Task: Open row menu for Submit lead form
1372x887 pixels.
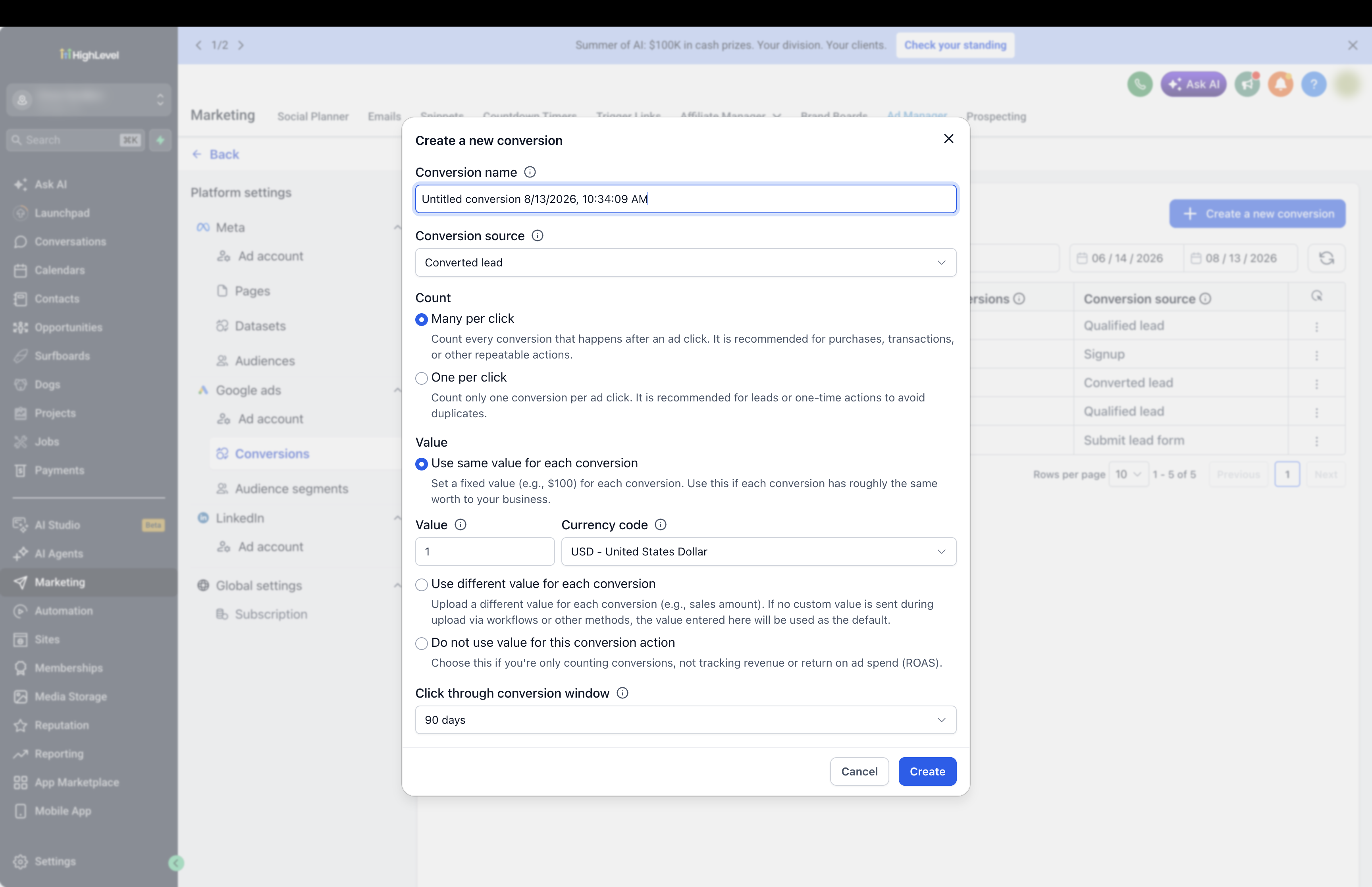Action: click(x=1316, y=441)
